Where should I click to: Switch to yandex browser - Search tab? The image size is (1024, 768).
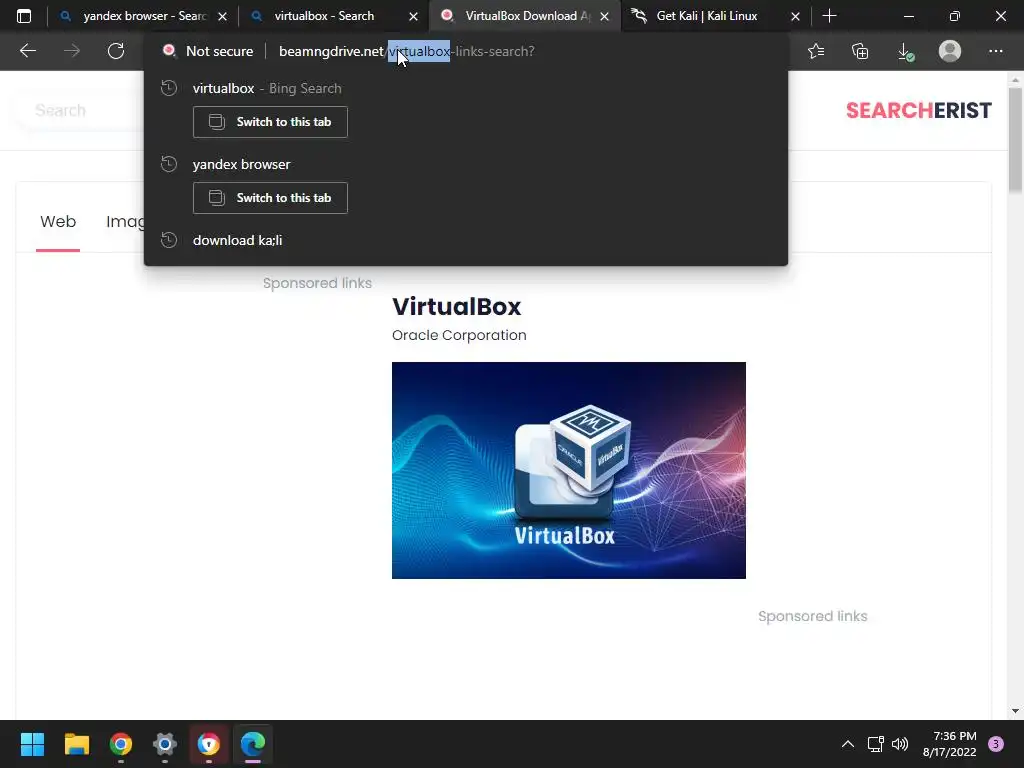pos(144,16)
